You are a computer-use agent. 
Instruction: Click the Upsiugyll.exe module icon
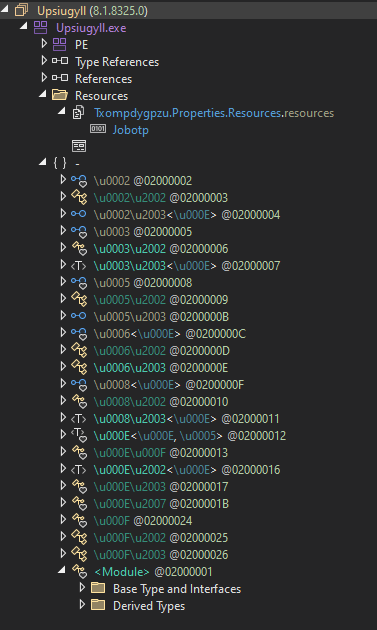point(41,27)
